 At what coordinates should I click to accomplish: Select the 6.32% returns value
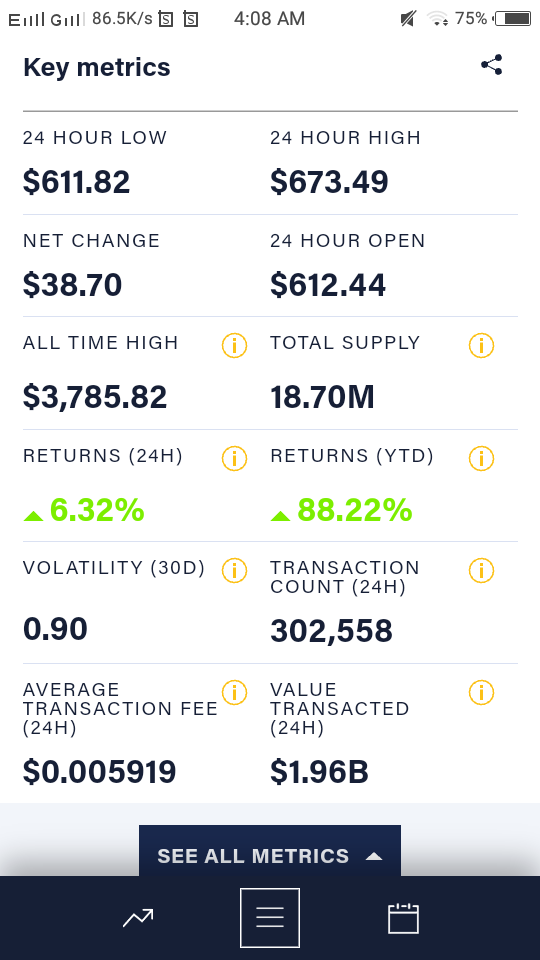click(97, 509)
